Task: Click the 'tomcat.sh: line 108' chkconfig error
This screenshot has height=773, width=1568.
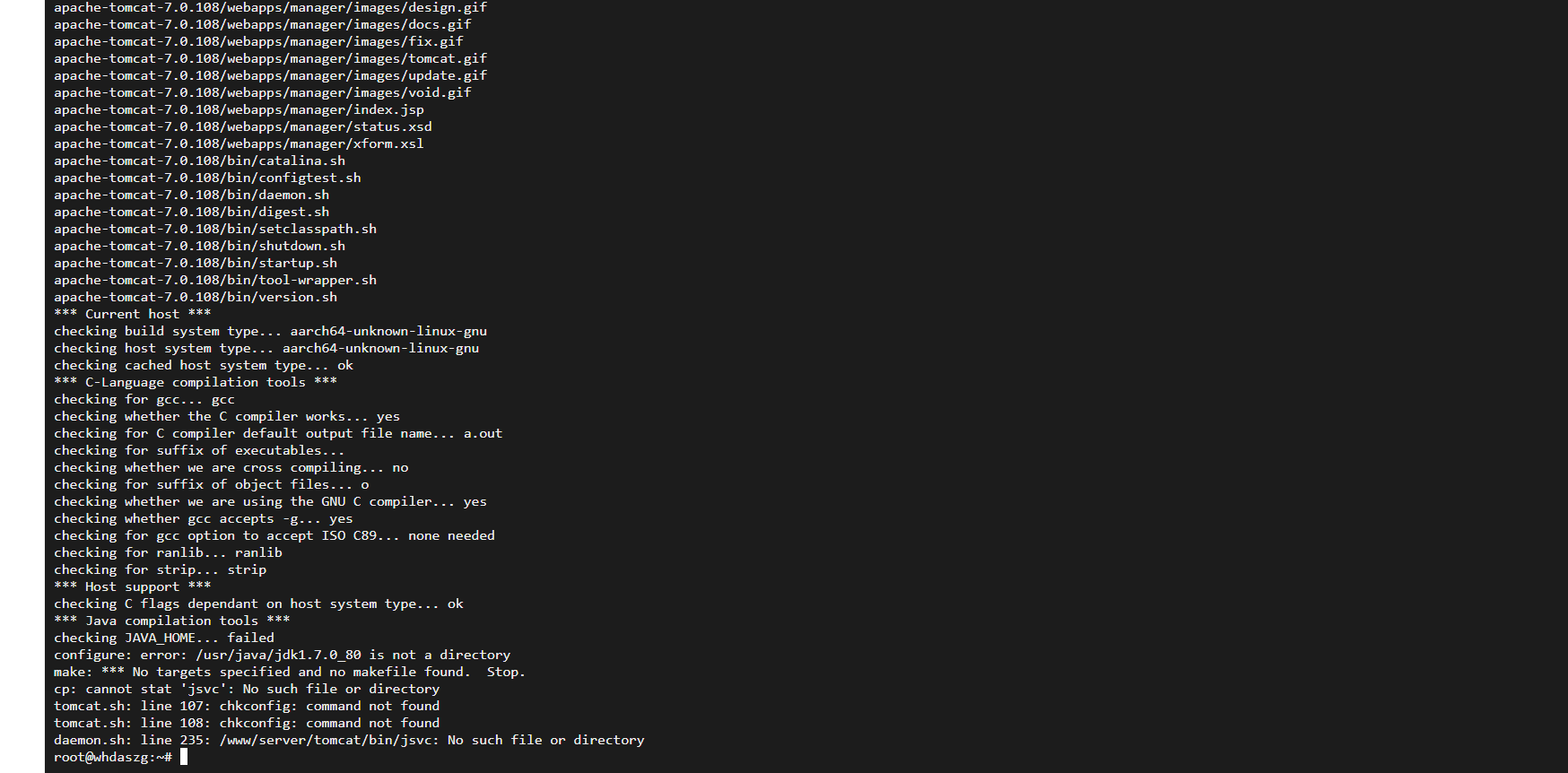Action: tap(247, 723)
